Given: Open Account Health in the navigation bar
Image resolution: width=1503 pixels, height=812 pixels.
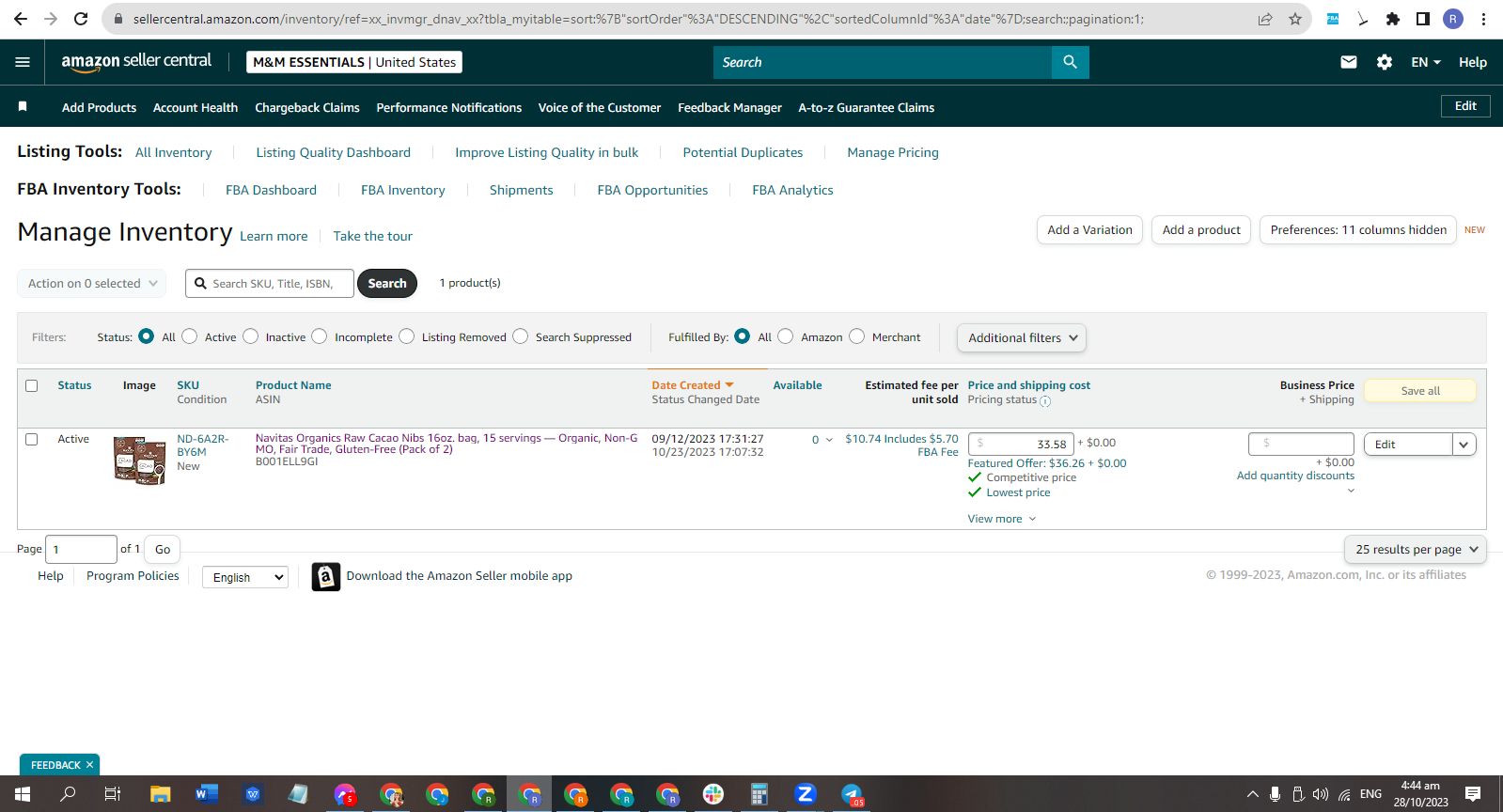Looking at the screenshot, I should tap(196, 107).
